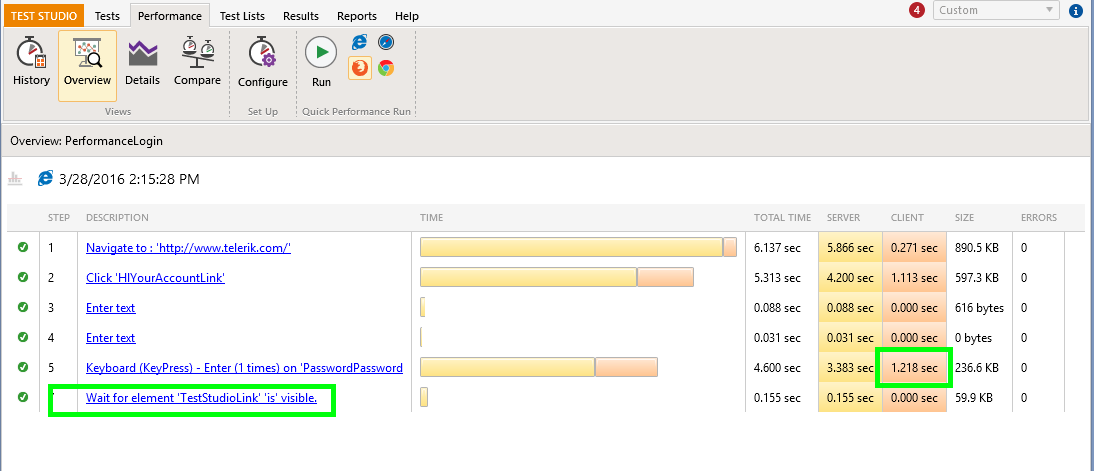This screenshot has width=1094, height=471.
Task: Choose Chrome browser for quick run
Action: (386, 68)
